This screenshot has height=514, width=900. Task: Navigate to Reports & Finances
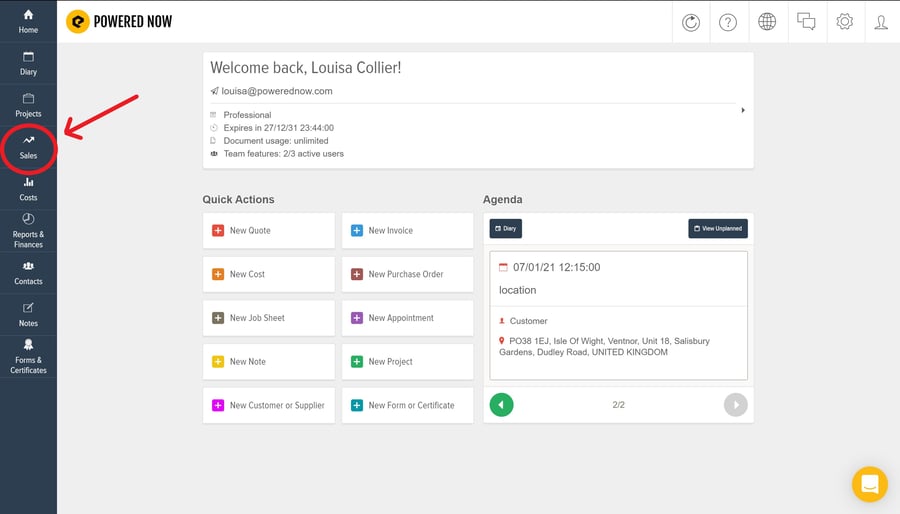28,230
